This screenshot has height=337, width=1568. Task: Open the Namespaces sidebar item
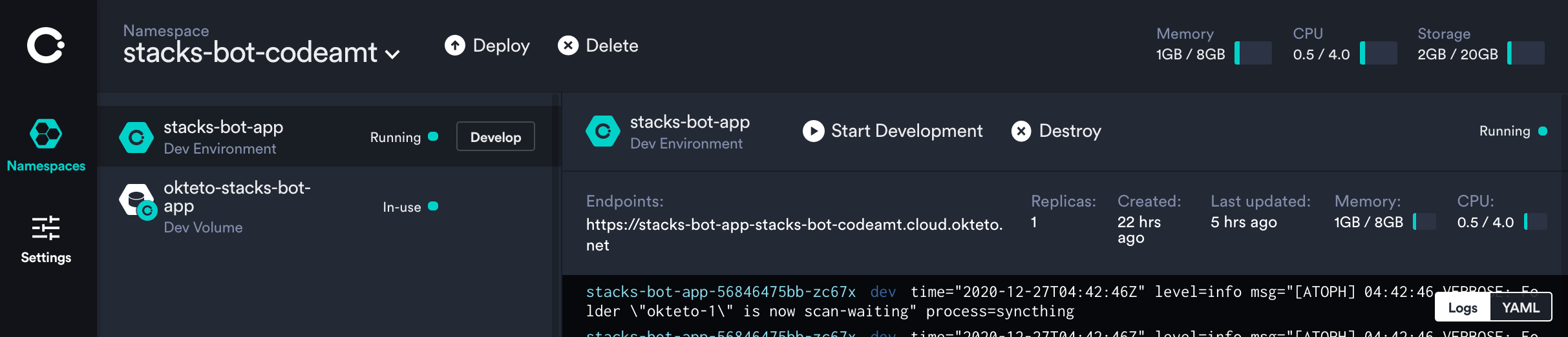pyautogui.click(x=46, y=145)
